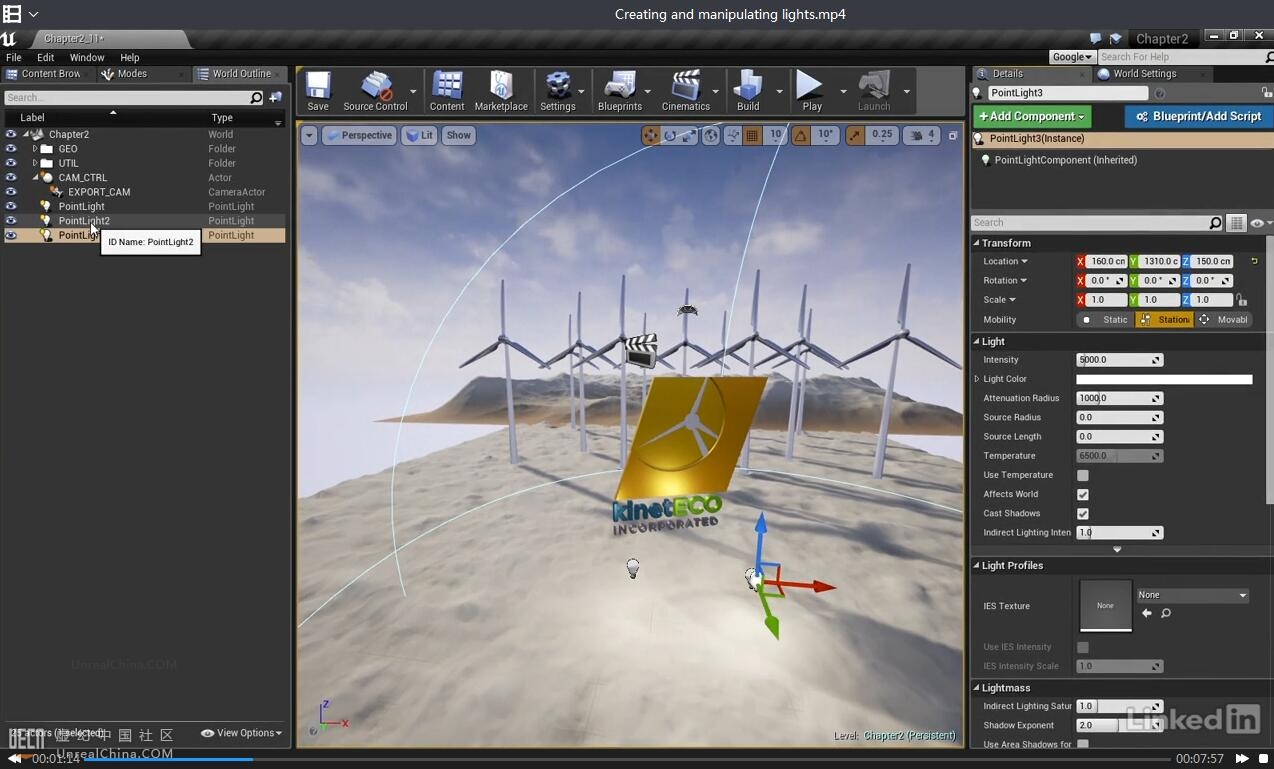Hide EXPORT_CAM with its eye icon
The width and height of the screenshot is (1274, 769).
tap(11, 192)
